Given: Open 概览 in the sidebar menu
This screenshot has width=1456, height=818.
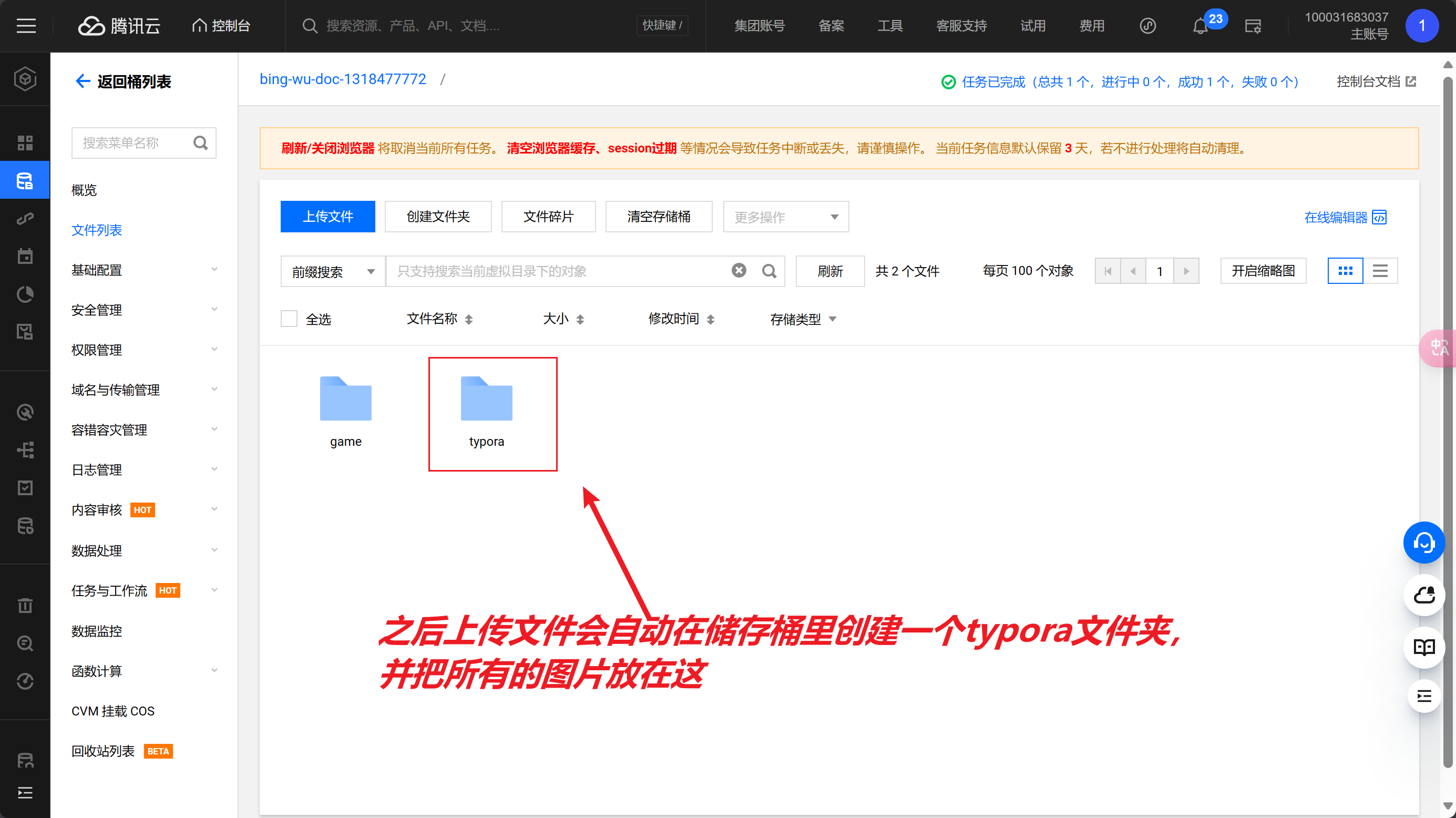Looking at the screenshot, I should [x=84, y=190].
